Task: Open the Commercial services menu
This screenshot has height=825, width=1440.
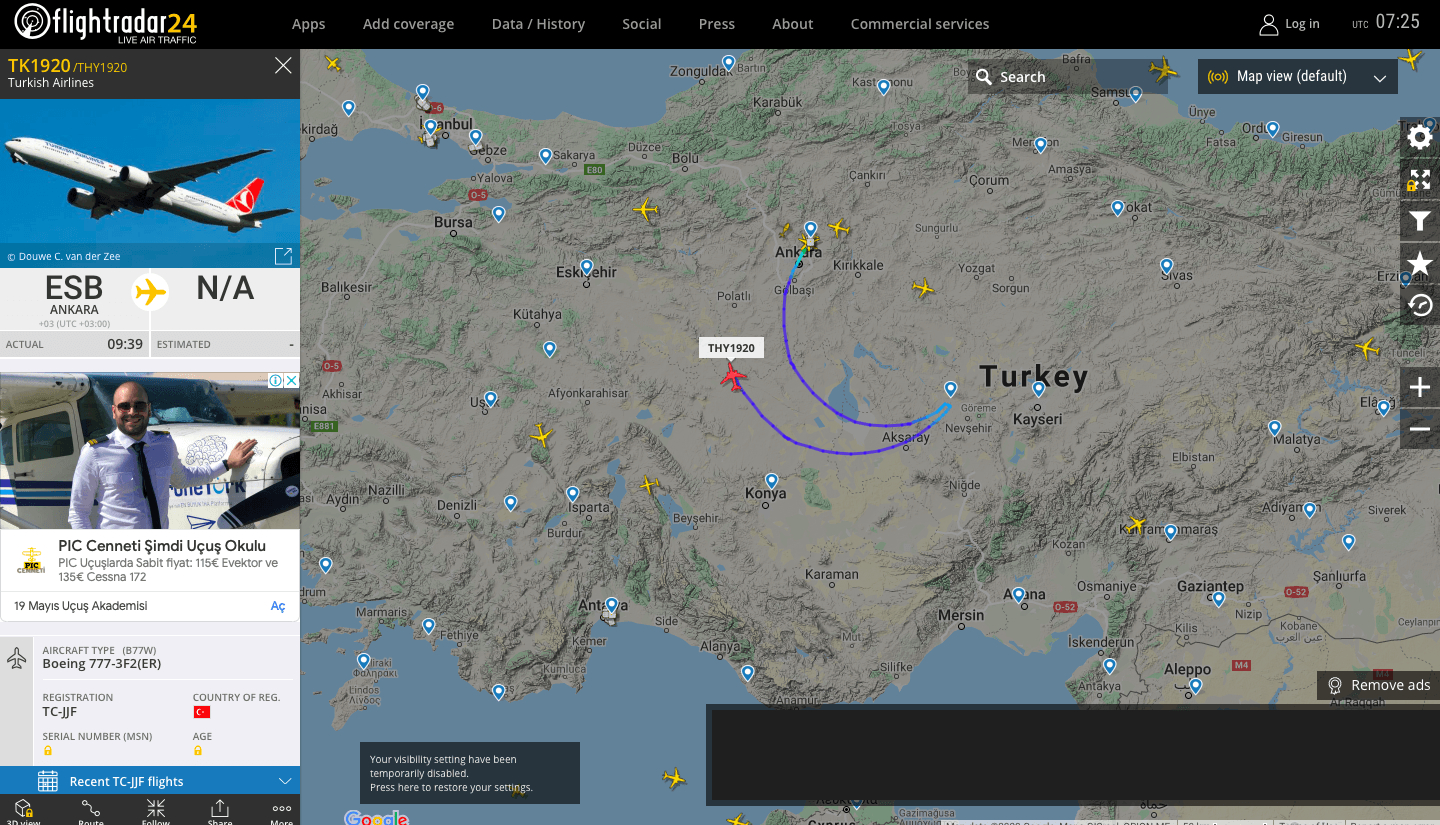Action: pyautogui.click(x=920, y=24)
